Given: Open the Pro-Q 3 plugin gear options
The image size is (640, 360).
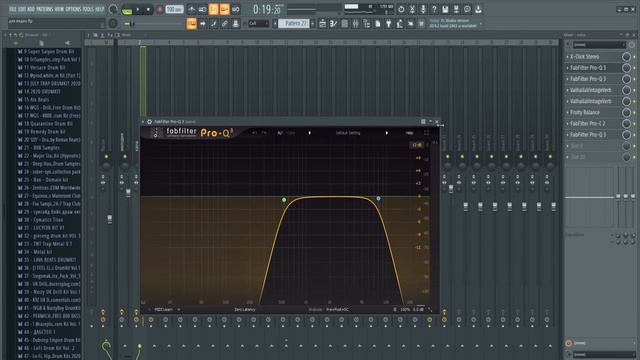Looking at the screenshot, I should (x=149, y=122).
